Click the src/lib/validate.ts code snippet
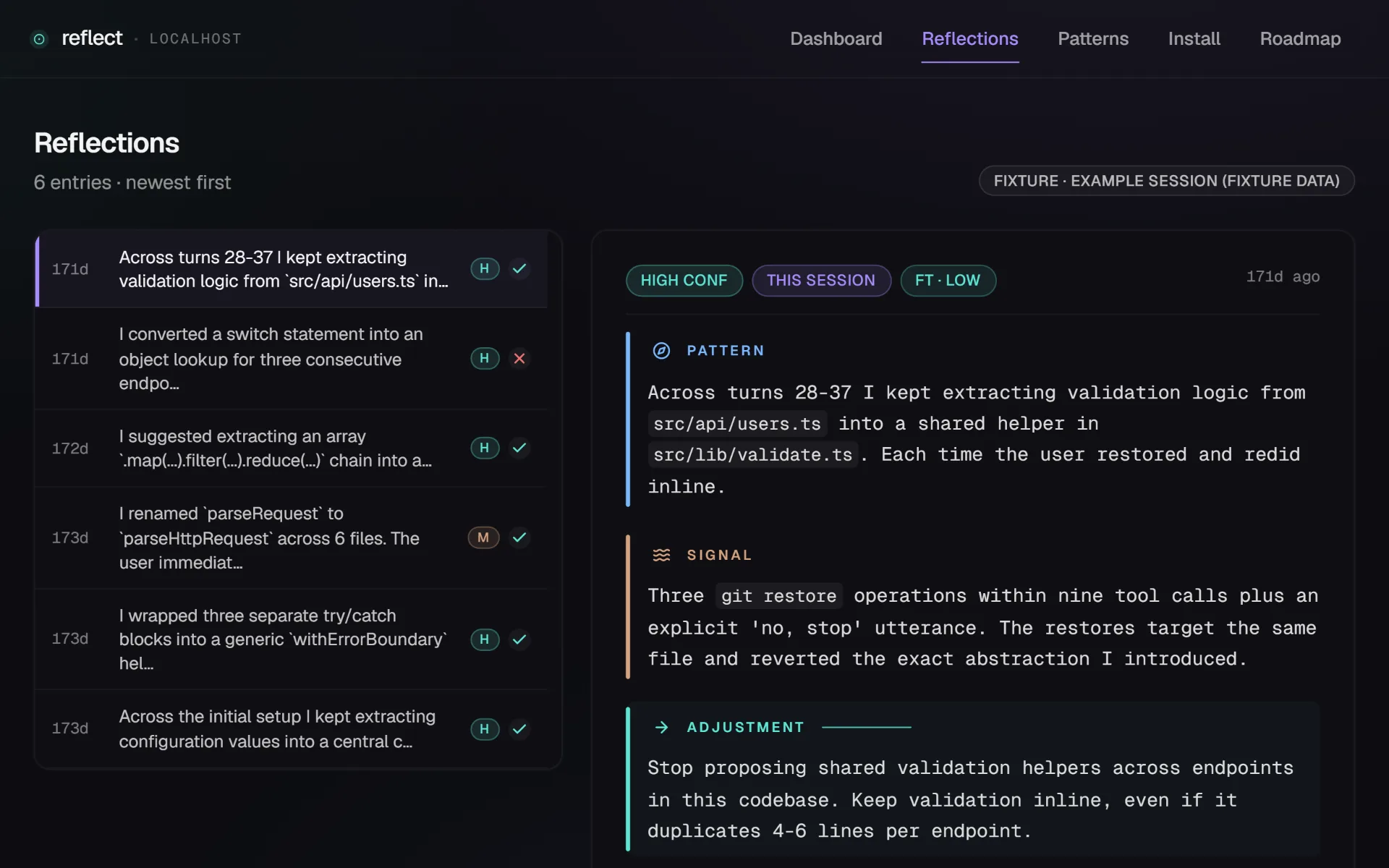Screen dimensions: 1389x868 [752, 455]
